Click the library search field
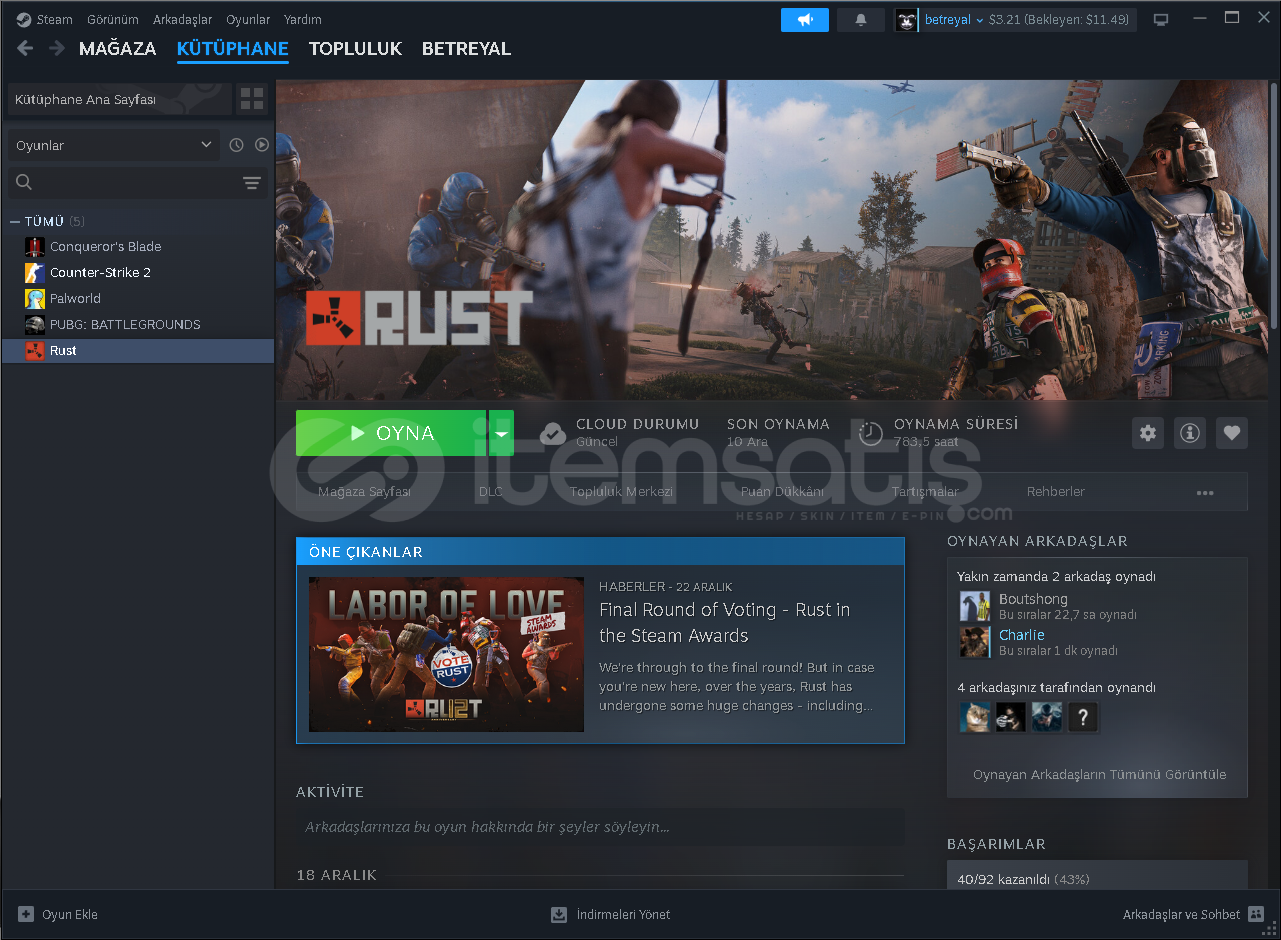This screenshot has width=1281, height=940. point(138,182)
